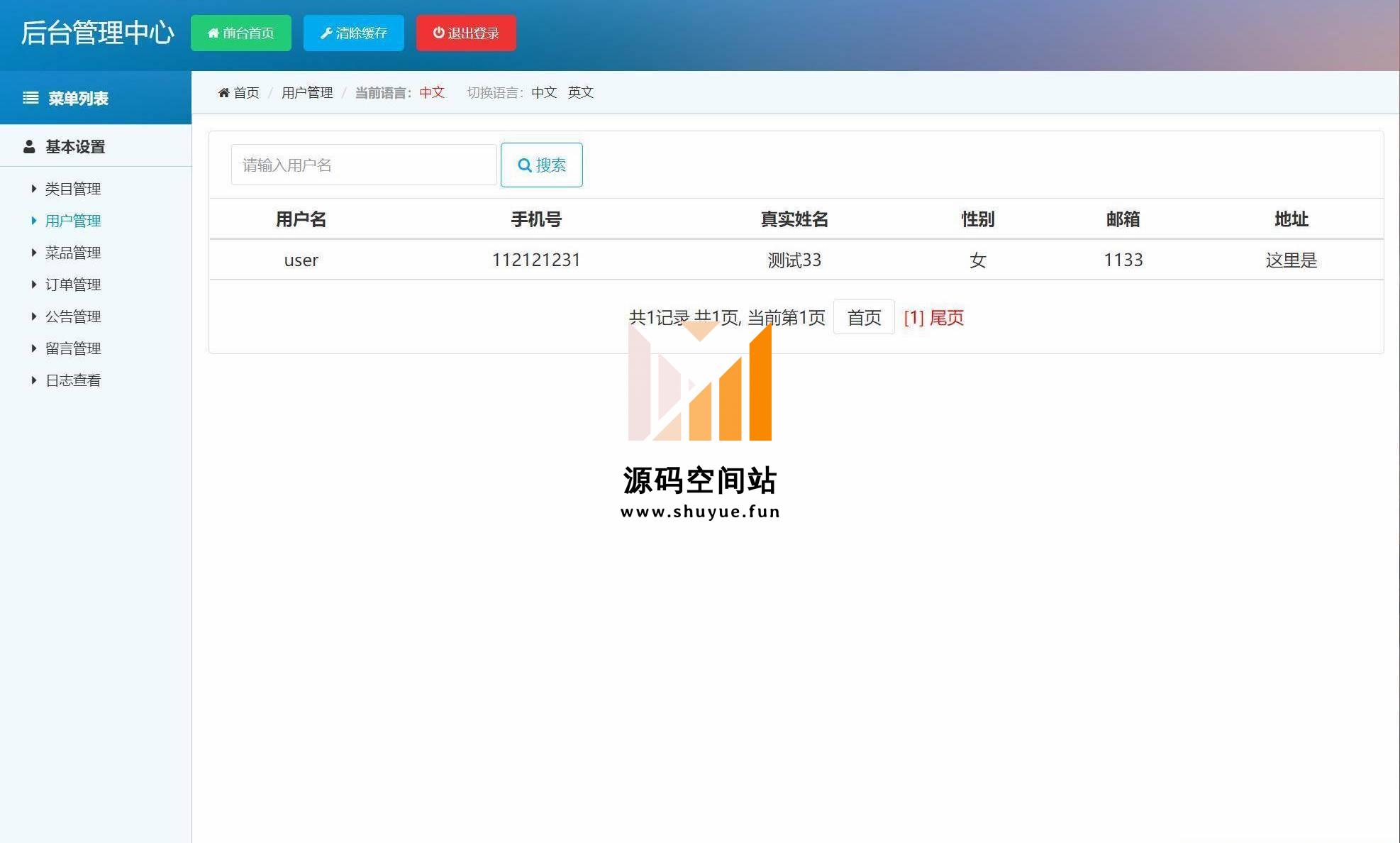Image resolution: width=1400 pixels, height=843 pixels.
Task: Expand the arrow beside 公告管理
Action: pyautogui.click(x=33, y=316)
